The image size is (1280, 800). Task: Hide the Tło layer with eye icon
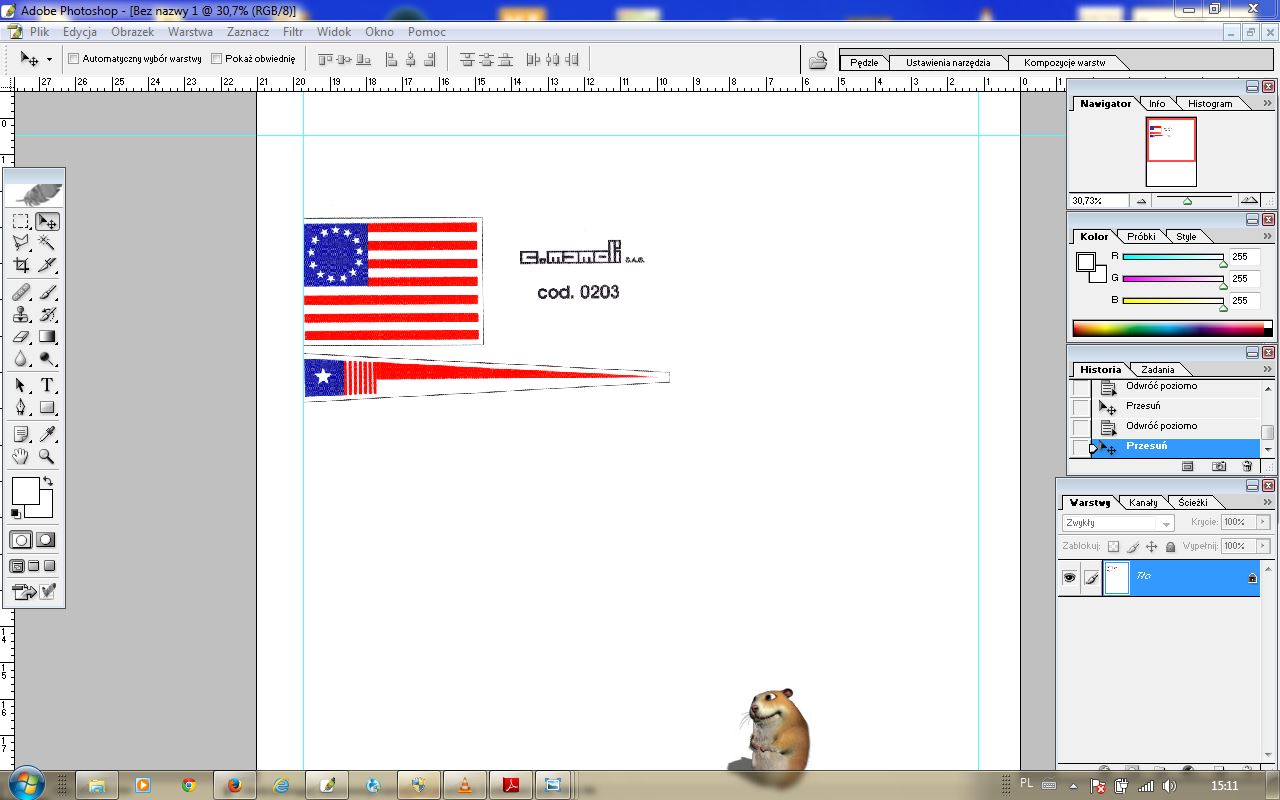point(1070,578)
